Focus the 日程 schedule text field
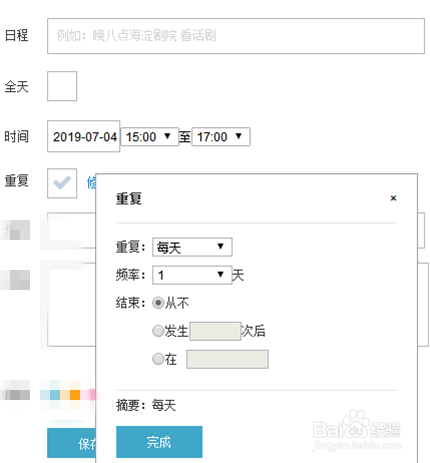430x463 pixels. click(236, 36)
